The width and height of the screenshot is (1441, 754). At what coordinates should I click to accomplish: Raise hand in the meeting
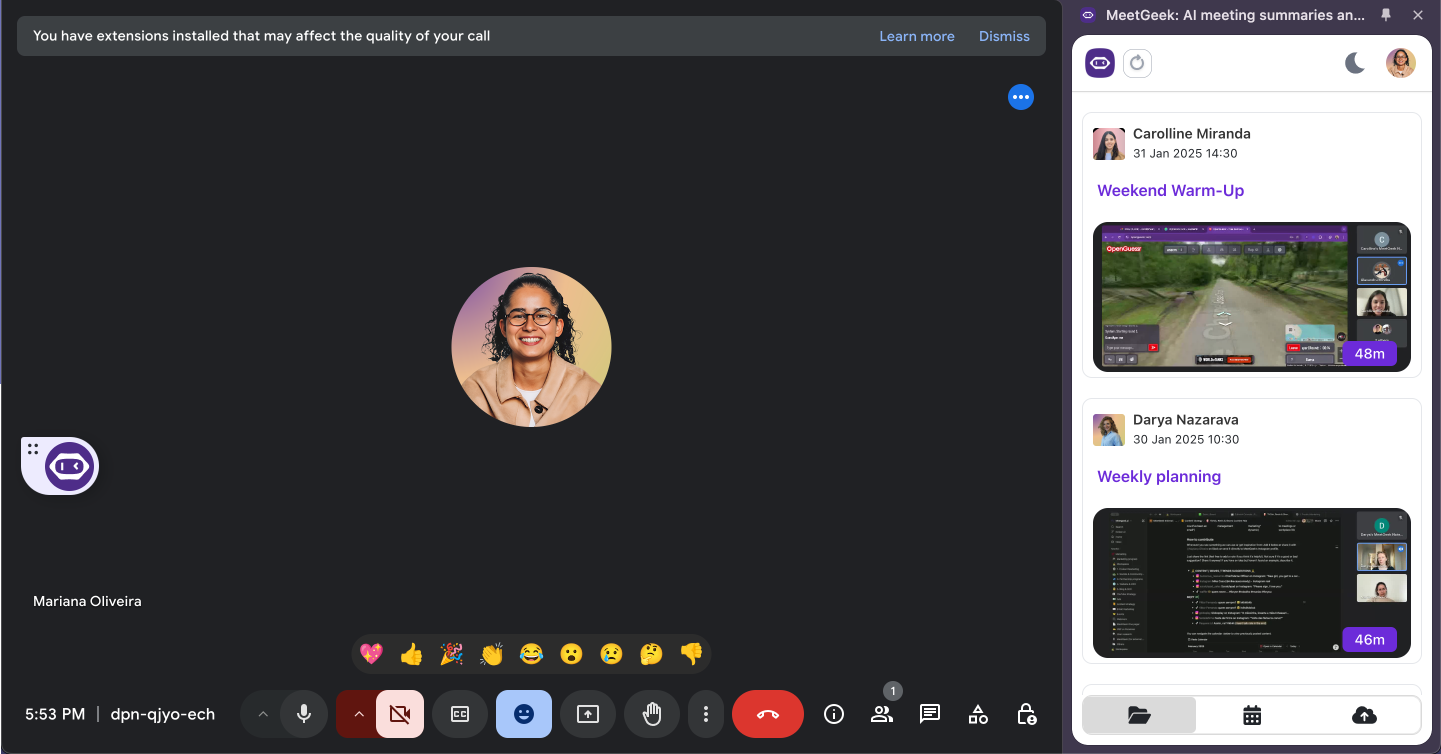tap(652, 714)
